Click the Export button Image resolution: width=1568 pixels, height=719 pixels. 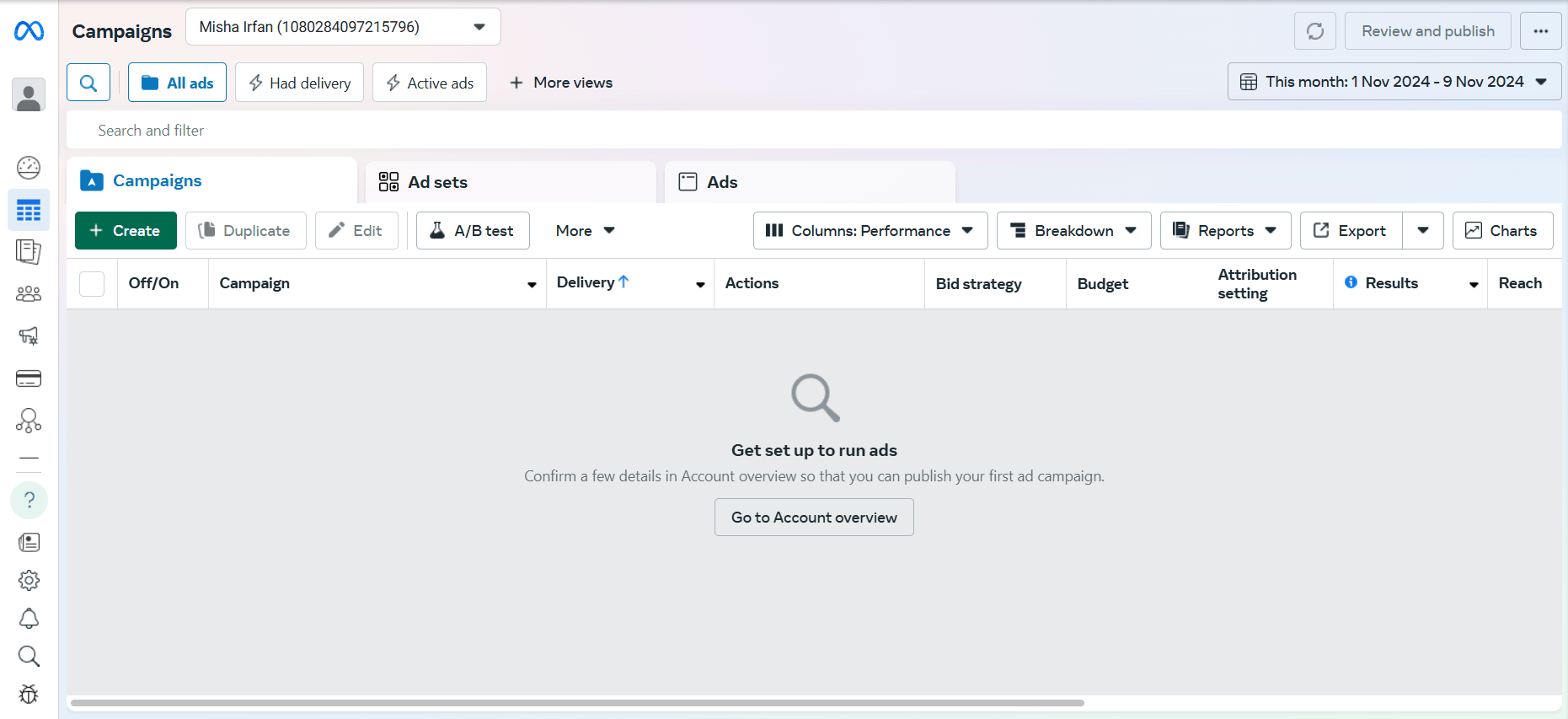pyautogui.click(x=1351, y=230)
